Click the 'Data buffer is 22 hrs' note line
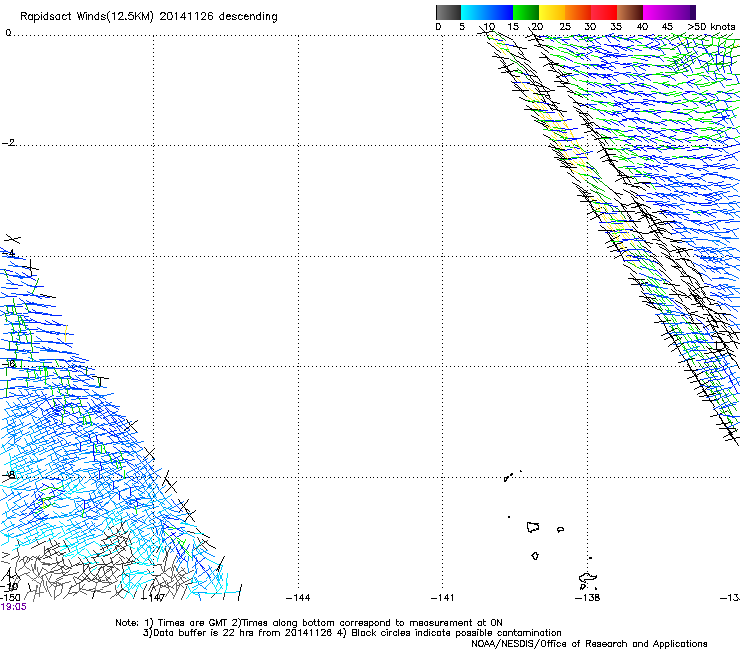 click(x=352, y=633)
